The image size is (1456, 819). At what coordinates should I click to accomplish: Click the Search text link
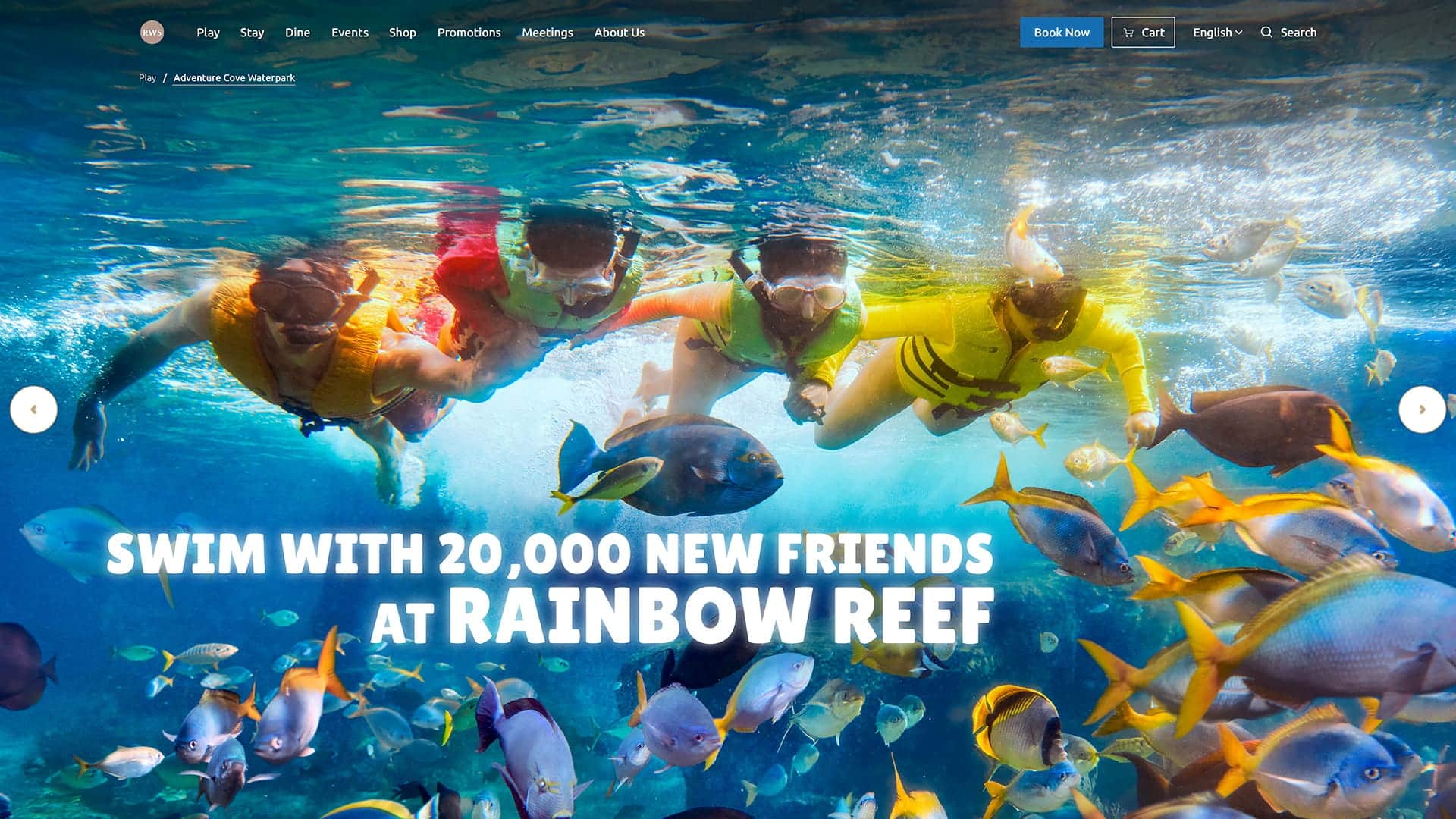[1298, 33]
